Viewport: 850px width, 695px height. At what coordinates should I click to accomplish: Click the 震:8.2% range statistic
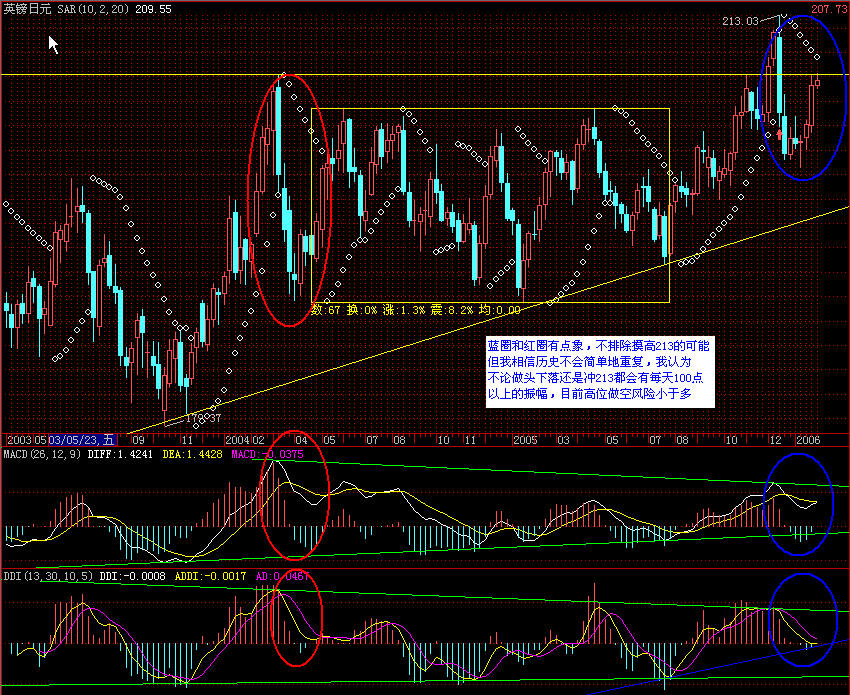tap(452, 310)
